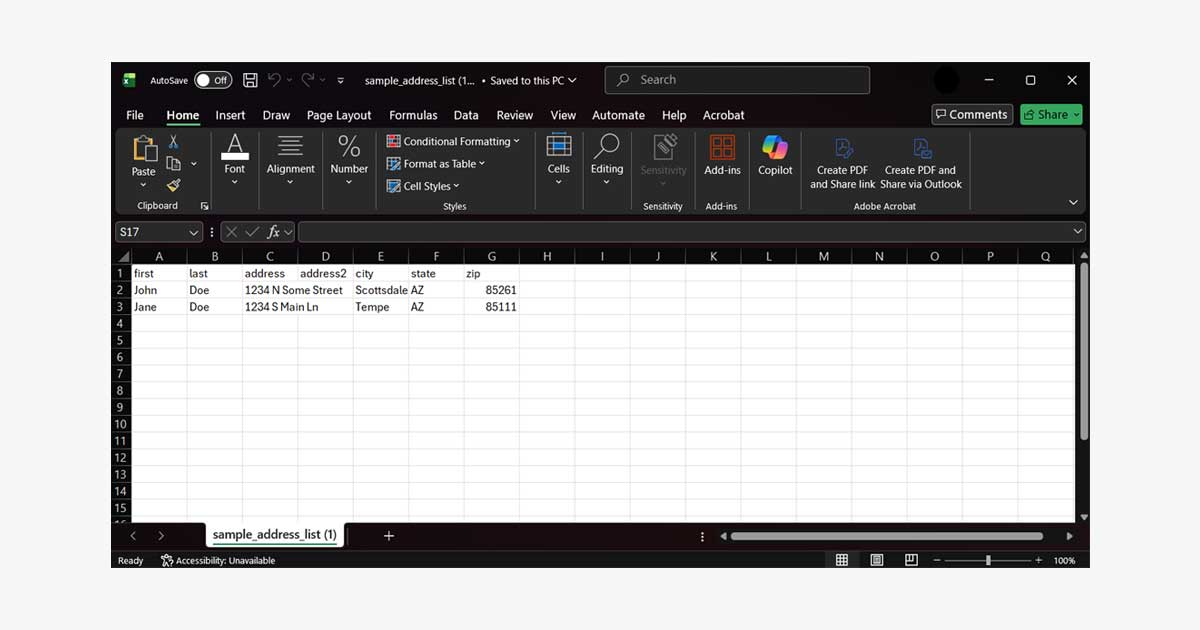
Task: Switch to Page Break Preview view
Action: tap(911, 561)
